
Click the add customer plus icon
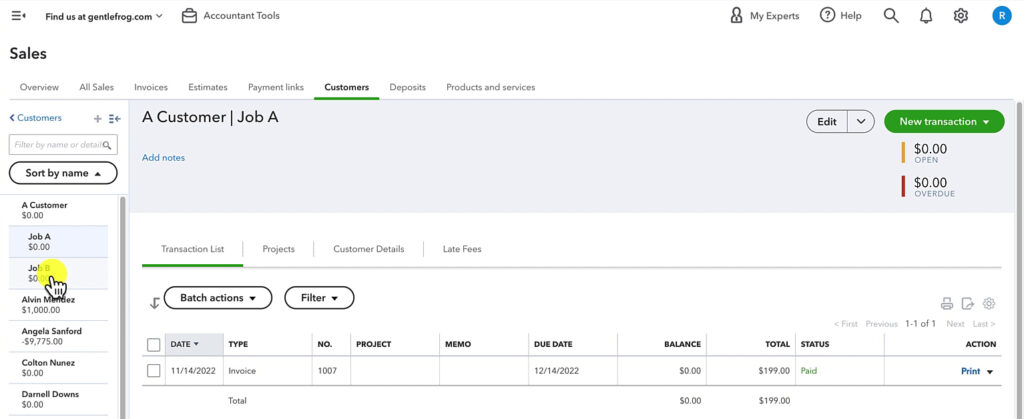click(x=97, y=118)
